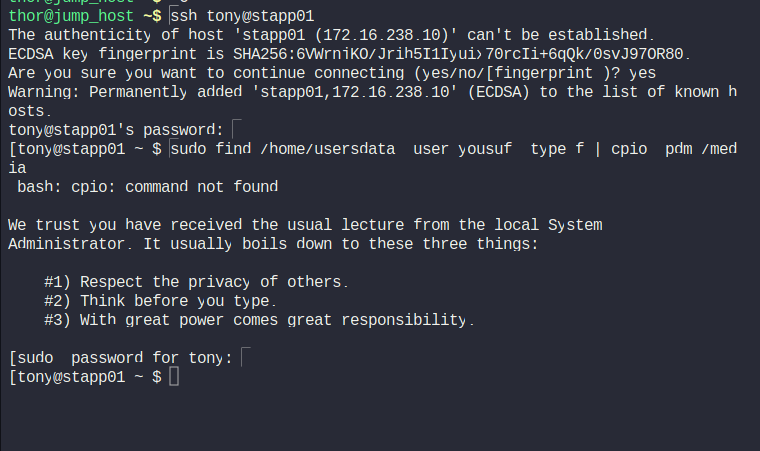This screenshot has height=451, width=760.
Task: Click the cursor box after tony@stapp01's password
Action: [x=236, y=129]
